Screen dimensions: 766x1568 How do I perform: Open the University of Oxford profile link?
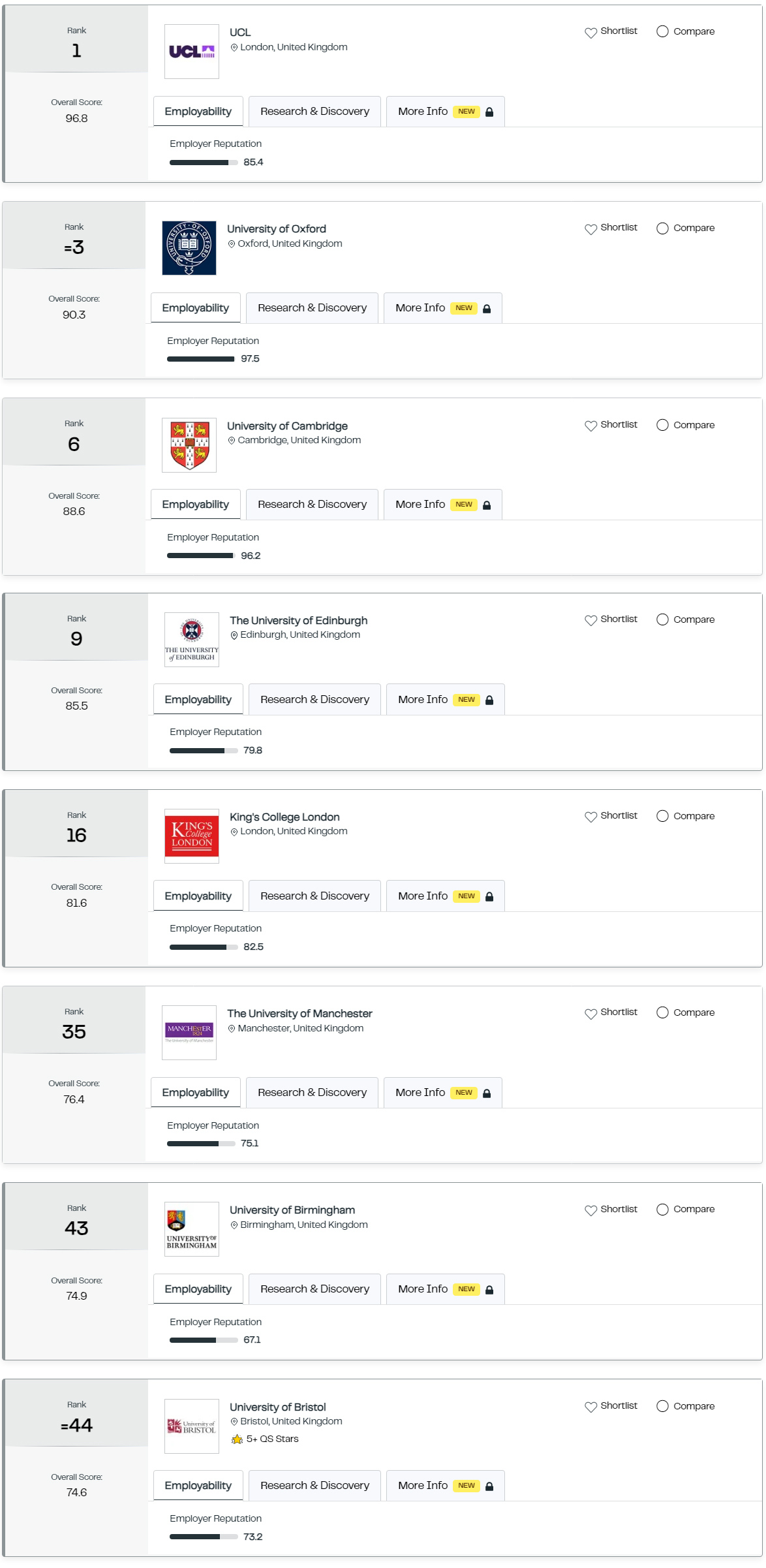(277, 229)
